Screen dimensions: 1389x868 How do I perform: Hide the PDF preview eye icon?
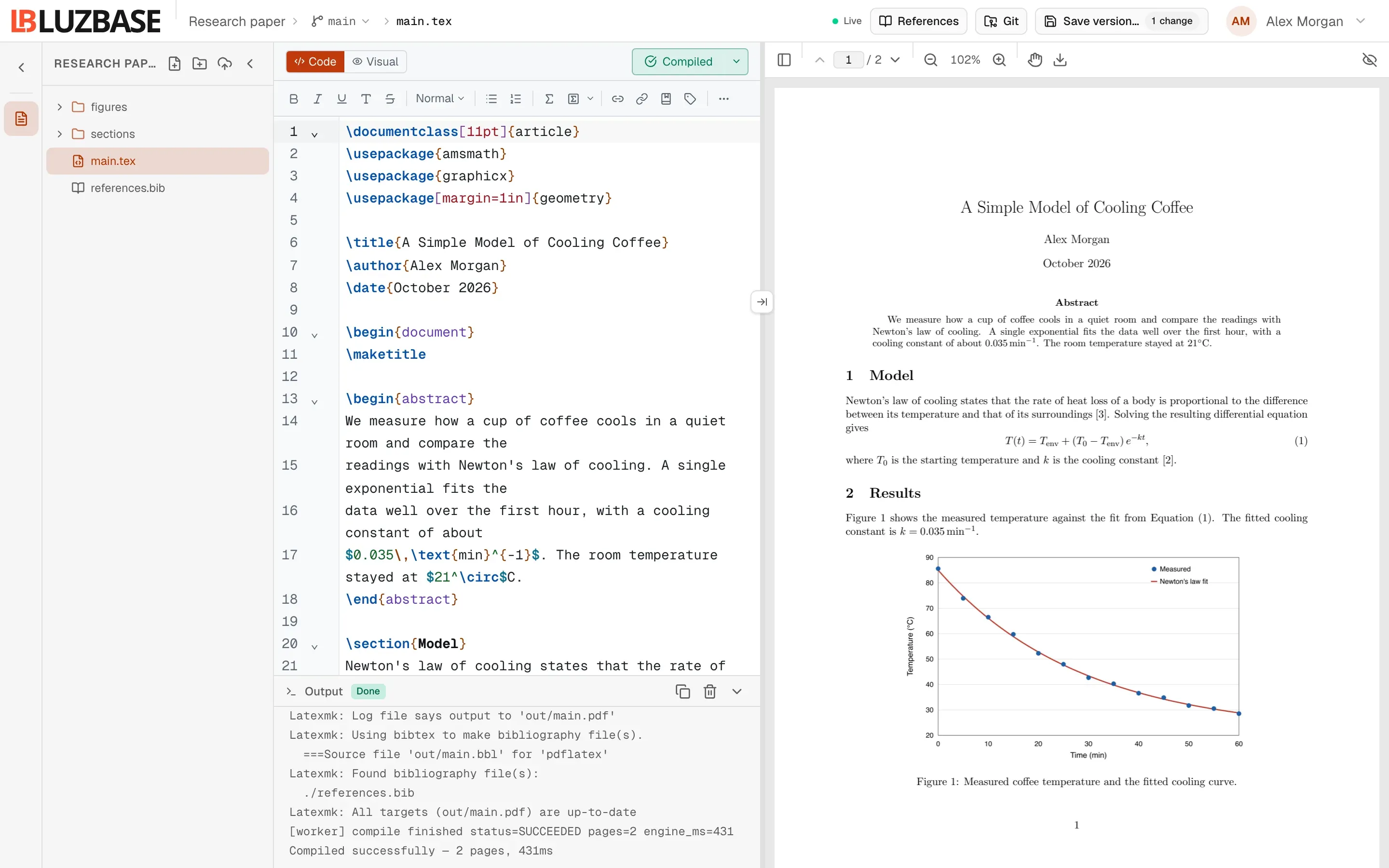pyautogui.click(x=1370, y=60)
